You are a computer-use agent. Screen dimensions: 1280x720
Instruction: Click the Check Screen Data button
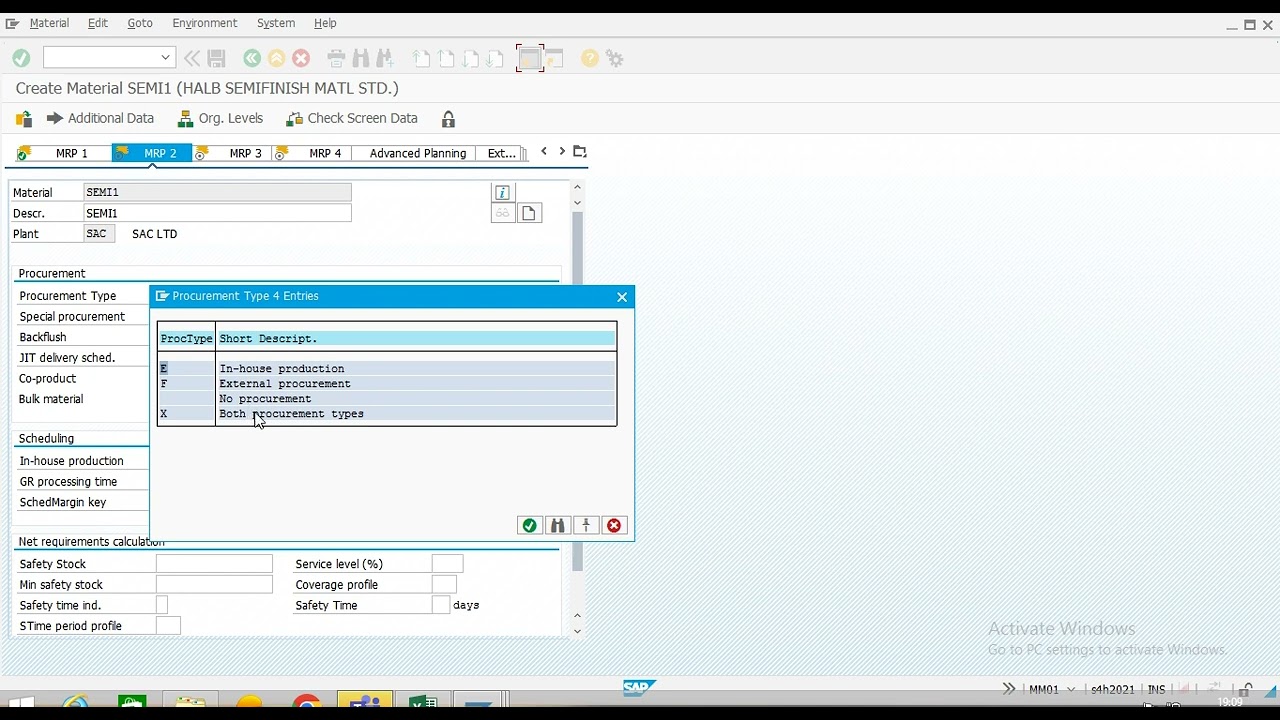[x=352, y=118]
